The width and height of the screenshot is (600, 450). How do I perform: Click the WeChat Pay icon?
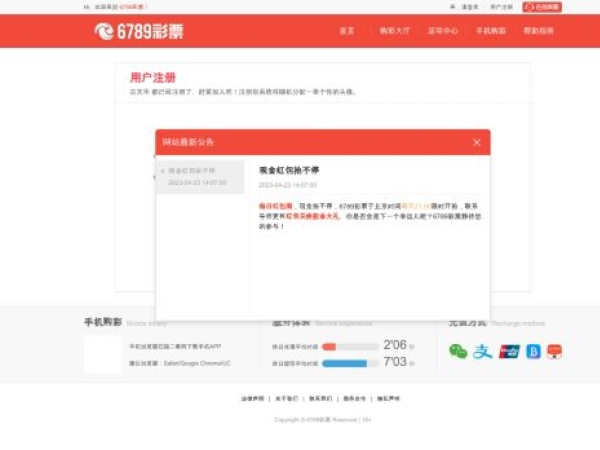(x=458, y=351)
